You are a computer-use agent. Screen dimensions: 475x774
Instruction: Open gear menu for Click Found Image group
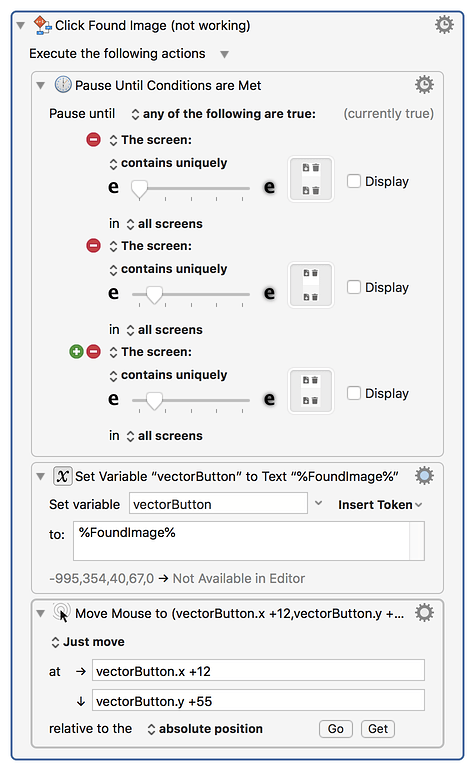444,25
